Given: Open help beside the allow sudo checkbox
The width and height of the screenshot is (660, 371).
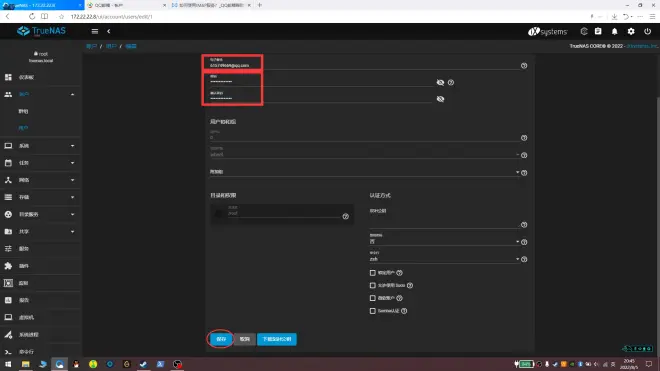Looking at the screenshot, I should click(x=410, y=286).
